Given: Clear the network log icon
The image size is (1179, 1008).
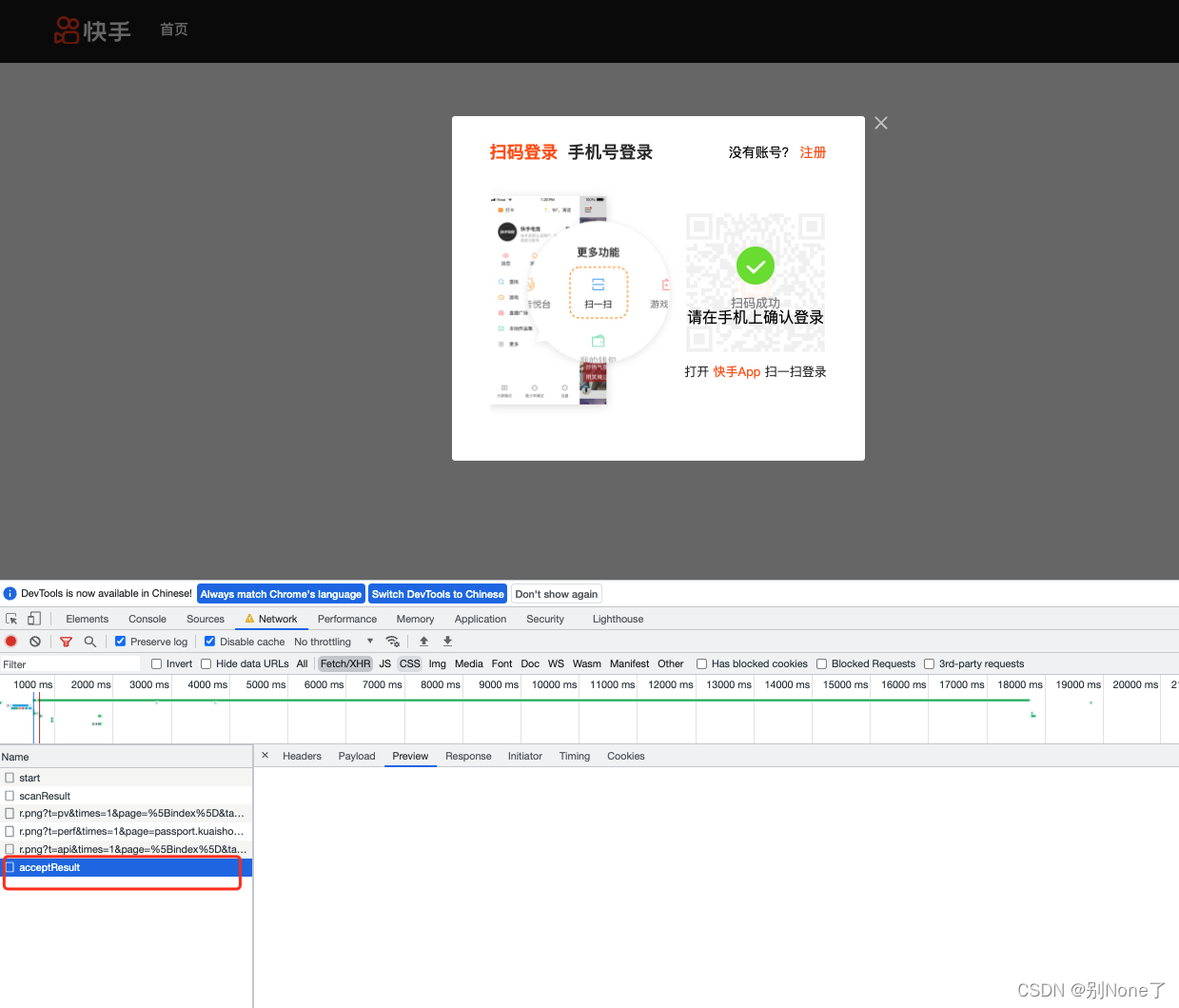Looking at the screenshot, I should (x=35, y=642).
